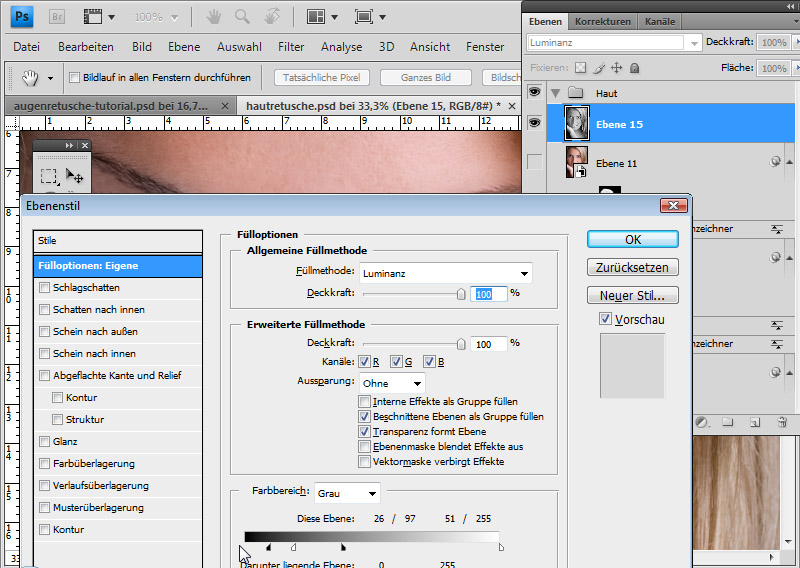Screen dimensions: 800x568
Task: Switch to the Kanäle tab
Action: point(660,20)
